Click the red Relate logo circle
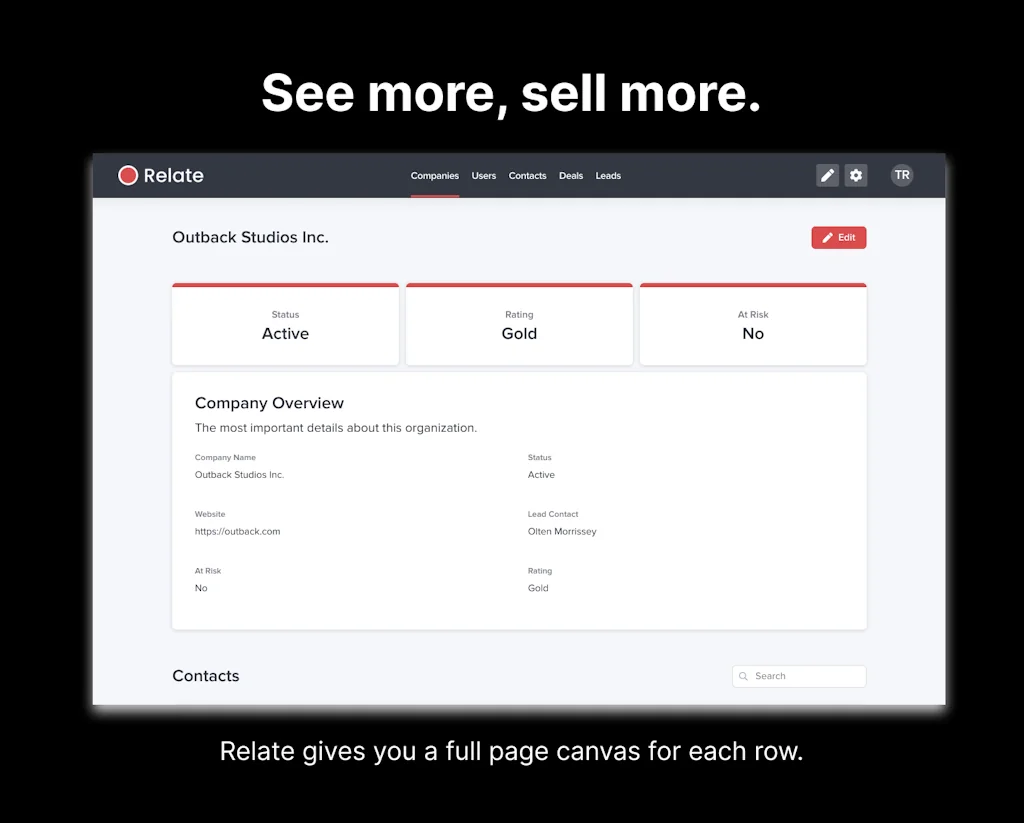 (x=128, y=176)
